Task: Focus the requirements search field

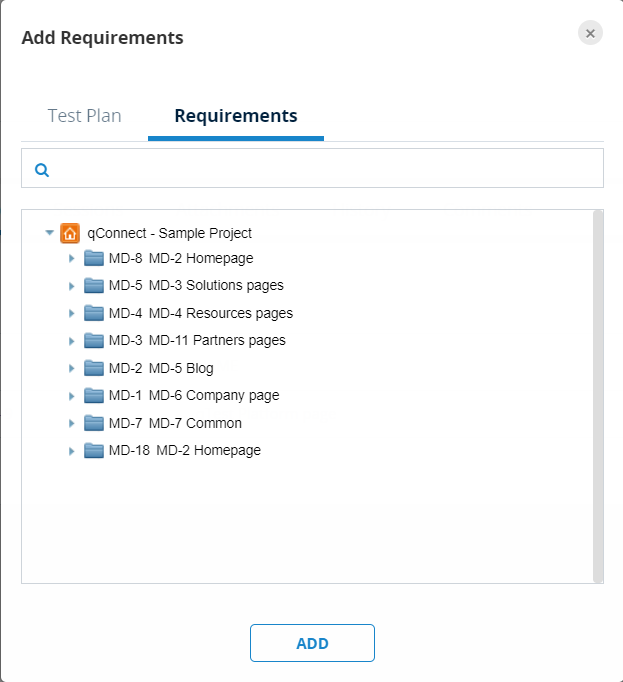Action: [x=320, y=169]
